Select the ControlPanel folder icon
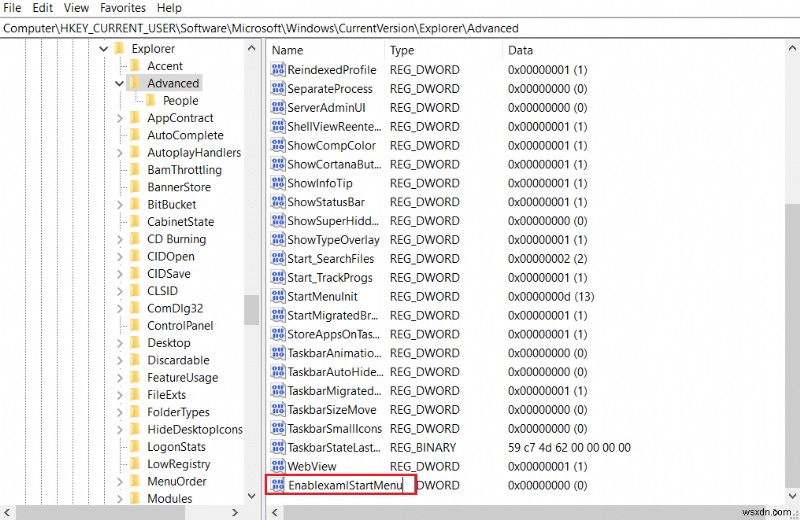Screen dimensions: 800x520 tap(135, 326)
